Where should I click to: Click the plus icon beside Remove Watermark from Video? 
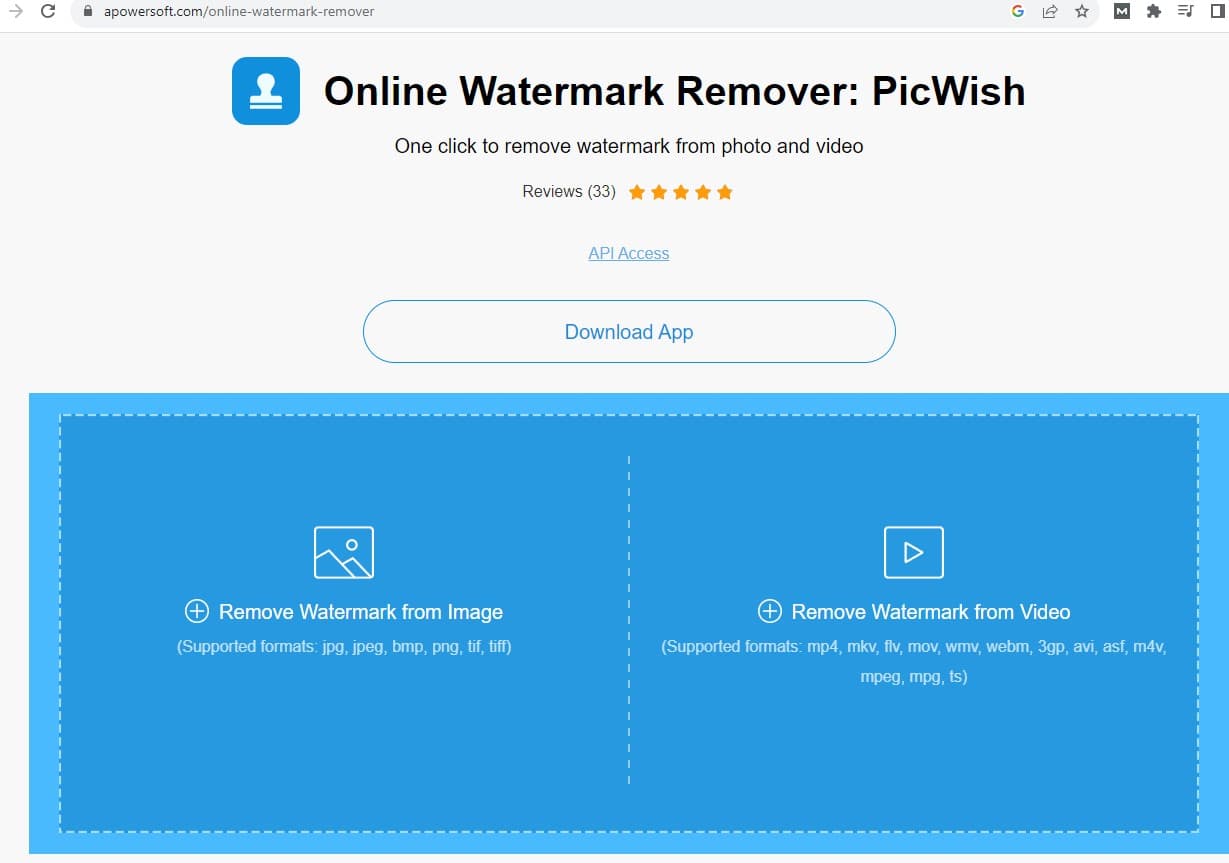769,611
